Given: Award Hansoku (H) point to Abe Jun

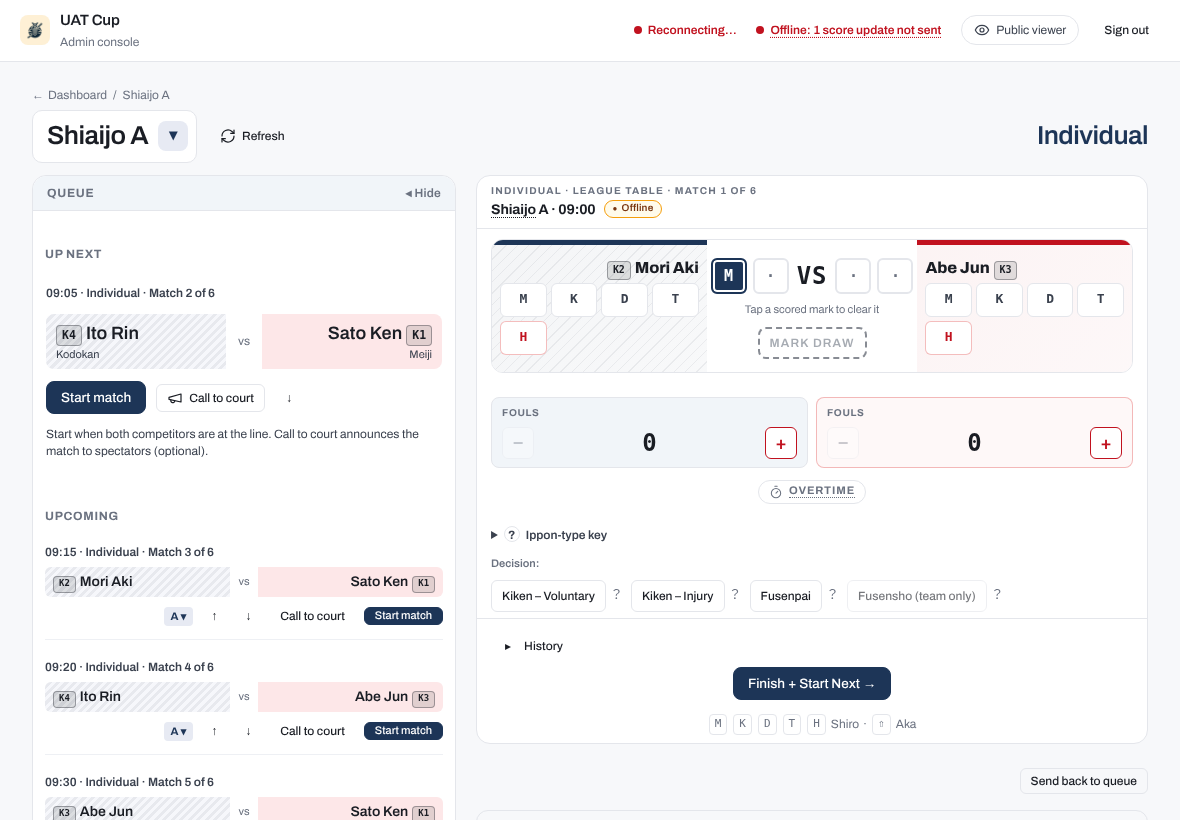Looking at the screenshot, I should 948,338.
